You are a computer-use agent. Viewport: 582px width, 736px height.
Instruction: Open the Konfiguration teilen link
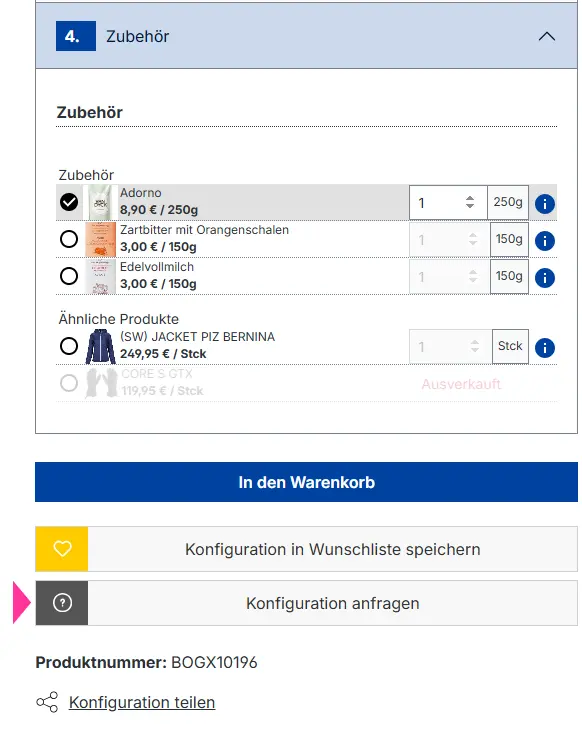click(142, 702)
